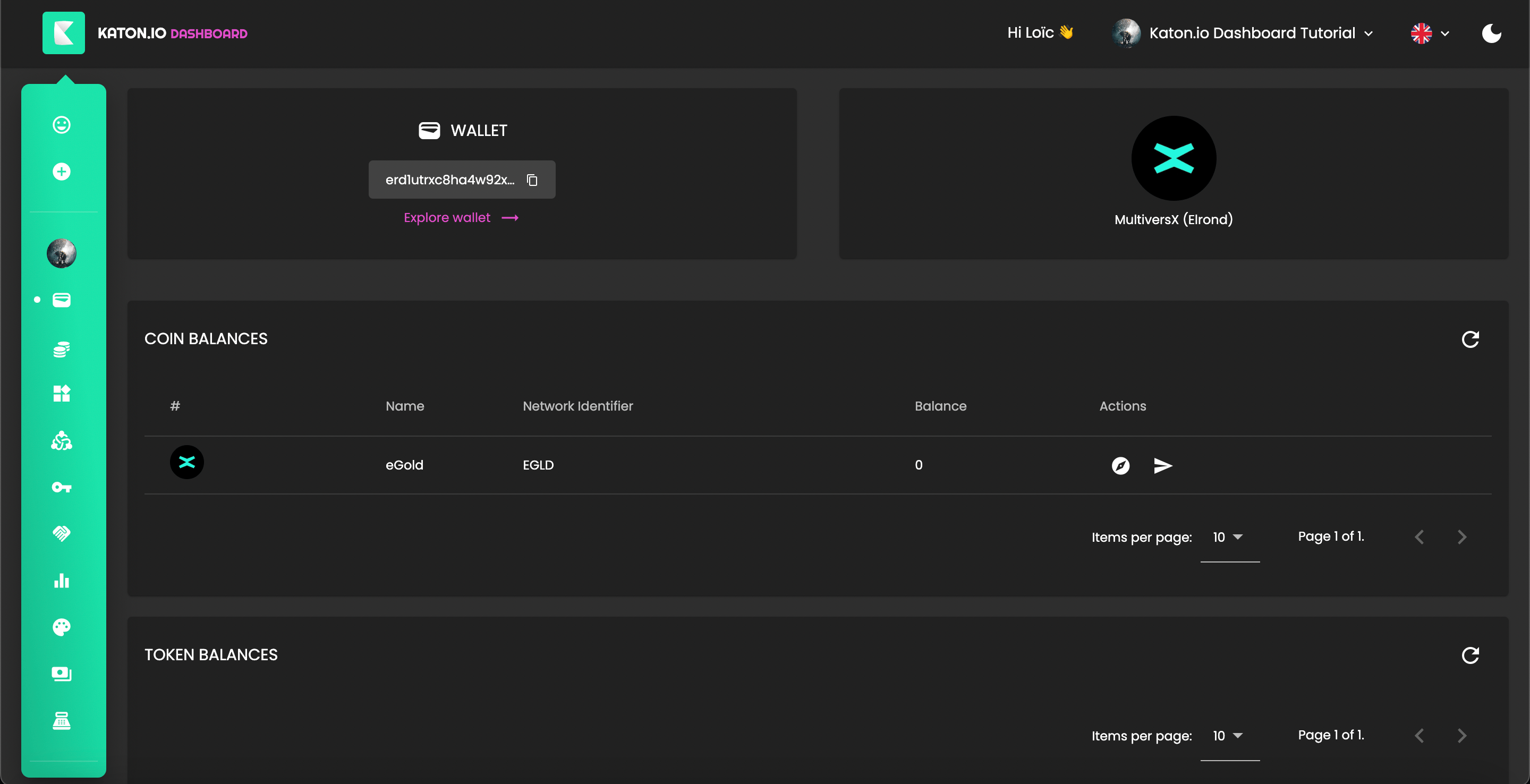Screen dimensions: 1530x784
Task: Click the EGLD identifier cell
Action: (538, 465)
